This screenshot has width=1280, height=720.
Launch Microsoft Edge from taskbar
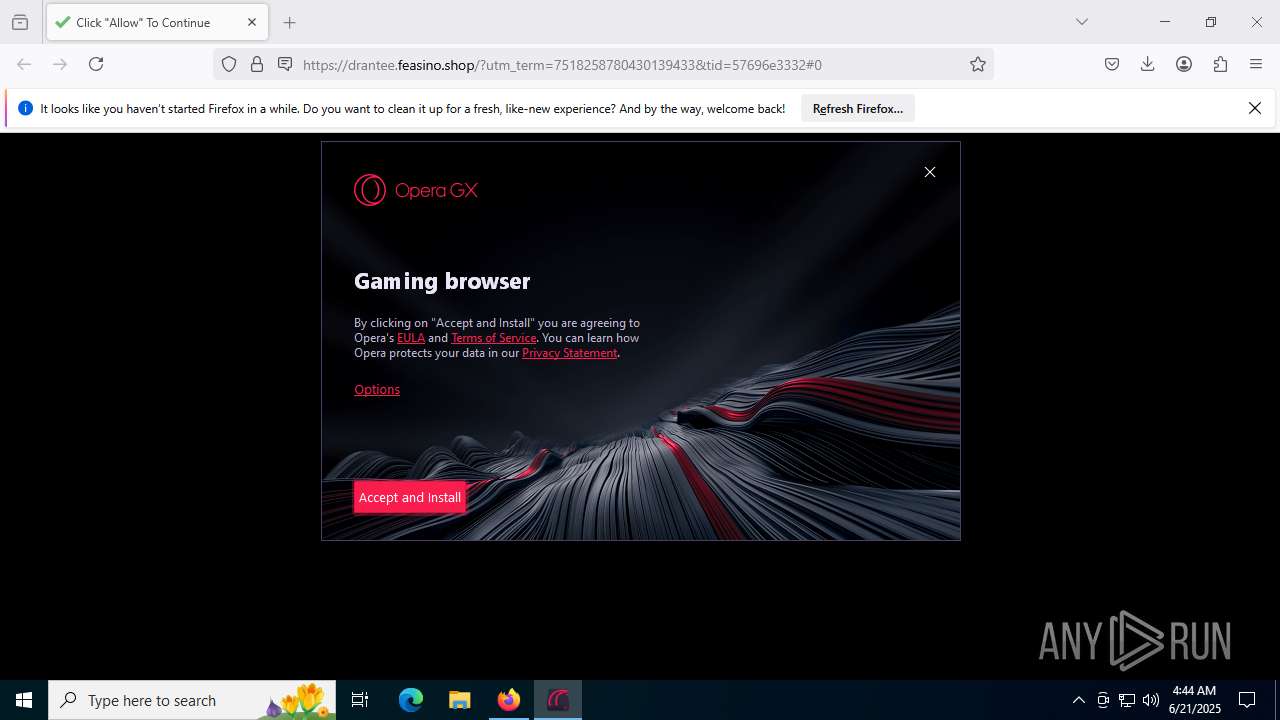pos(411,700)
